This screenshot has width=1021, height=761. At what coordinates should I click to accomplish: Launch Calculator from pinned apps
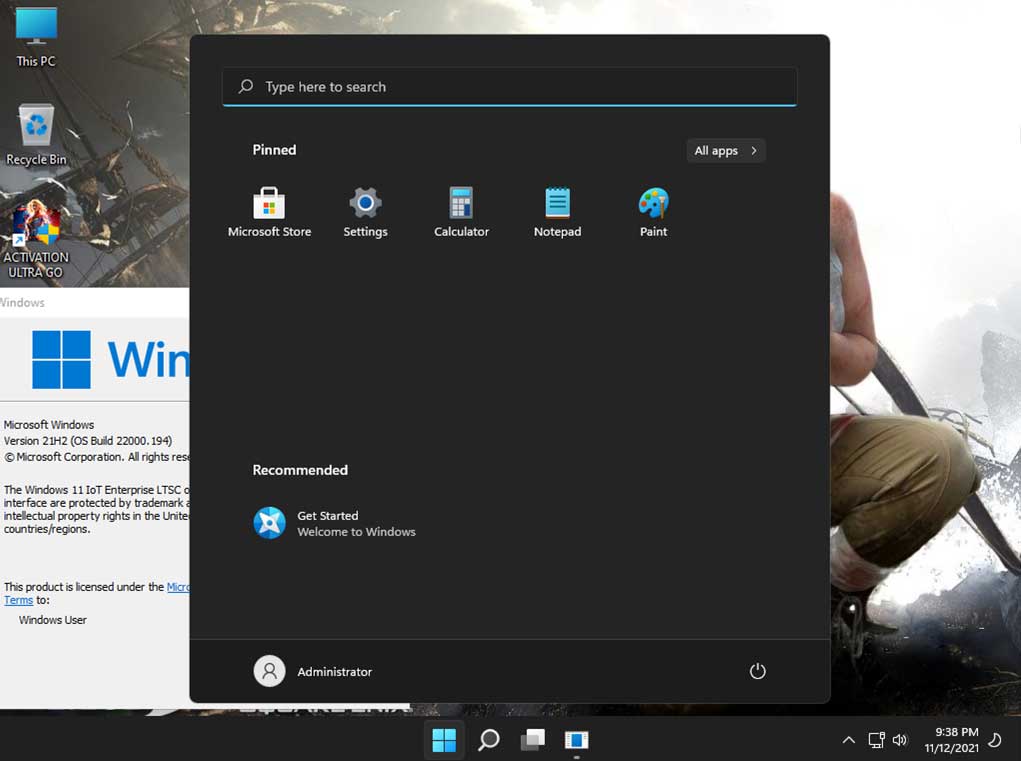point(461,212)
